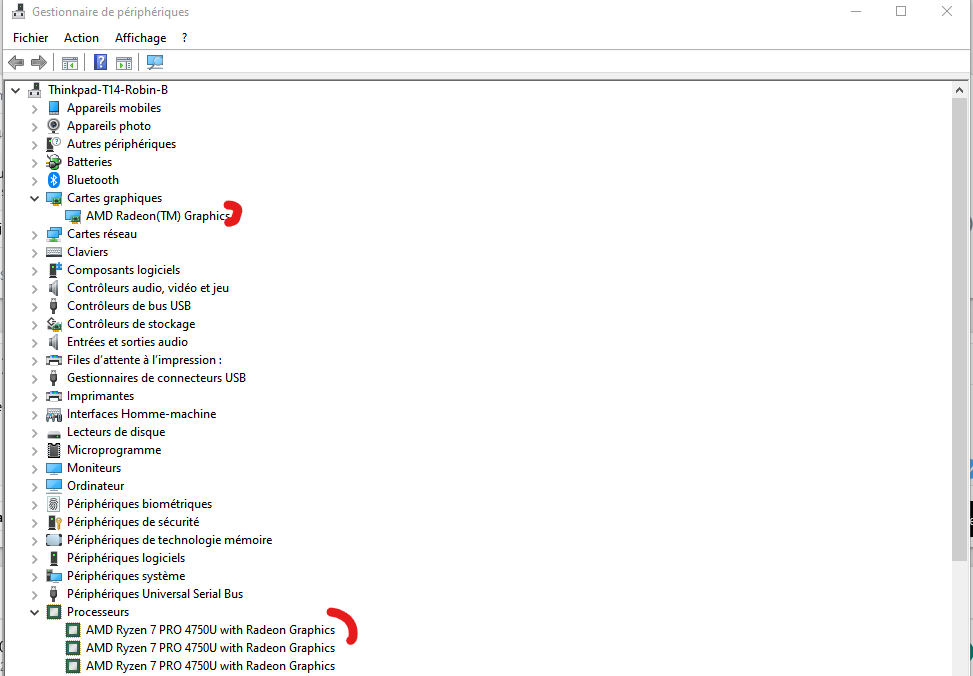
Task: Open the blue Help question-mark icon
Action: click(x=101, y=62)
